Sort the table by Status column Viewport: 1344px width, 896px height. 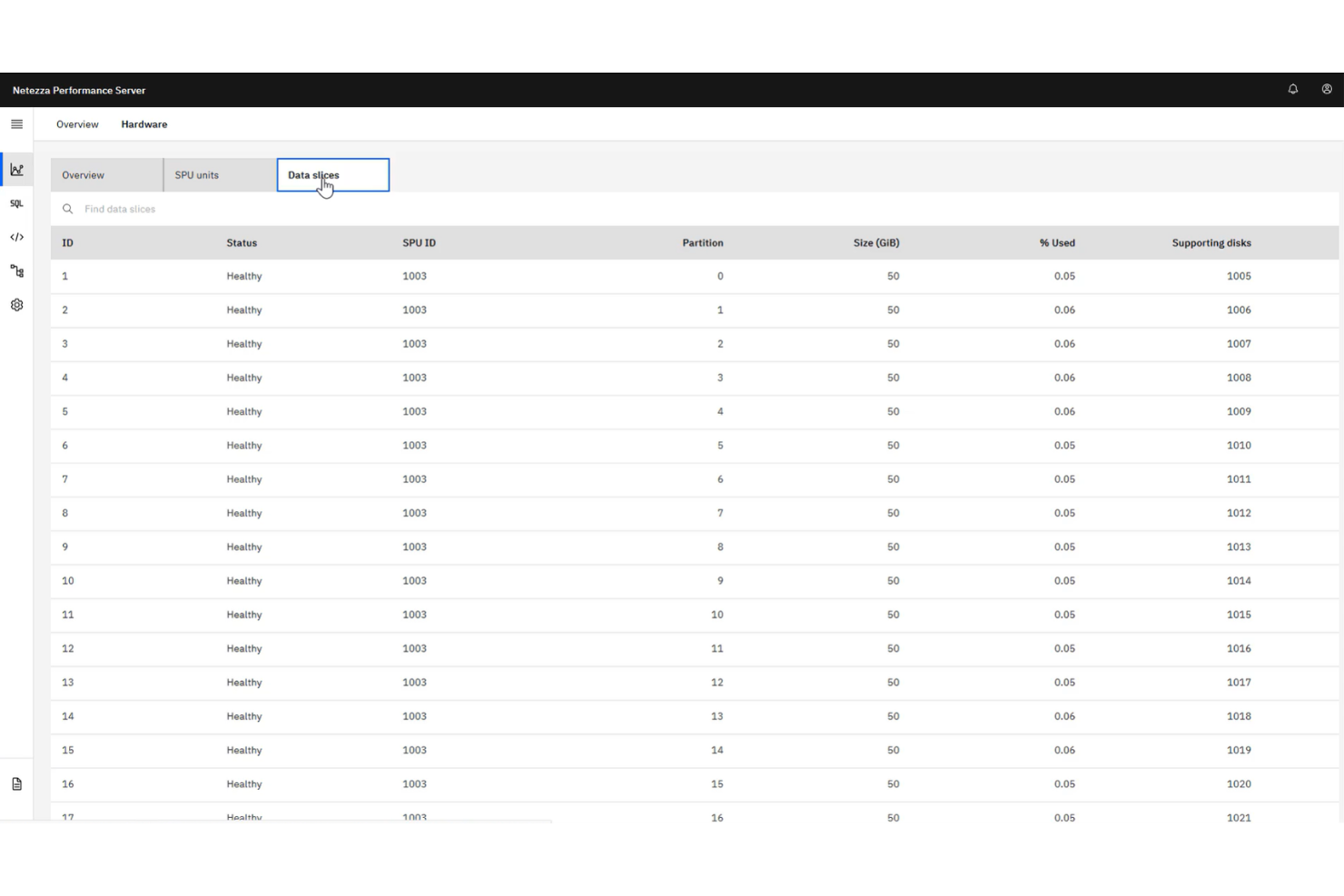pos(242,242)
